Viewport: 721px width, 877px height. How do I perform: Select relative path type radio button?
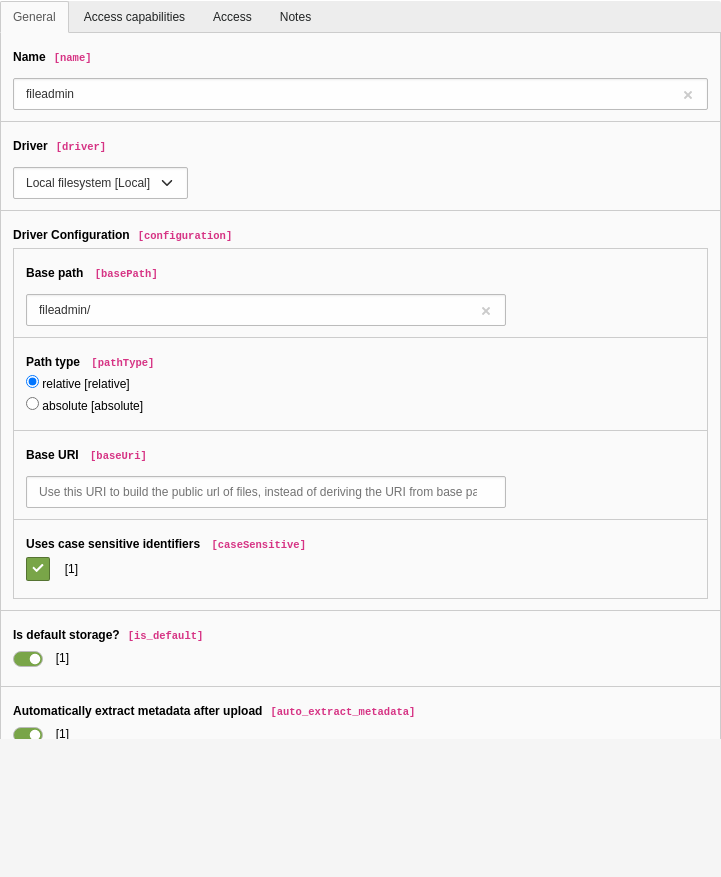[x=32, y=382]
